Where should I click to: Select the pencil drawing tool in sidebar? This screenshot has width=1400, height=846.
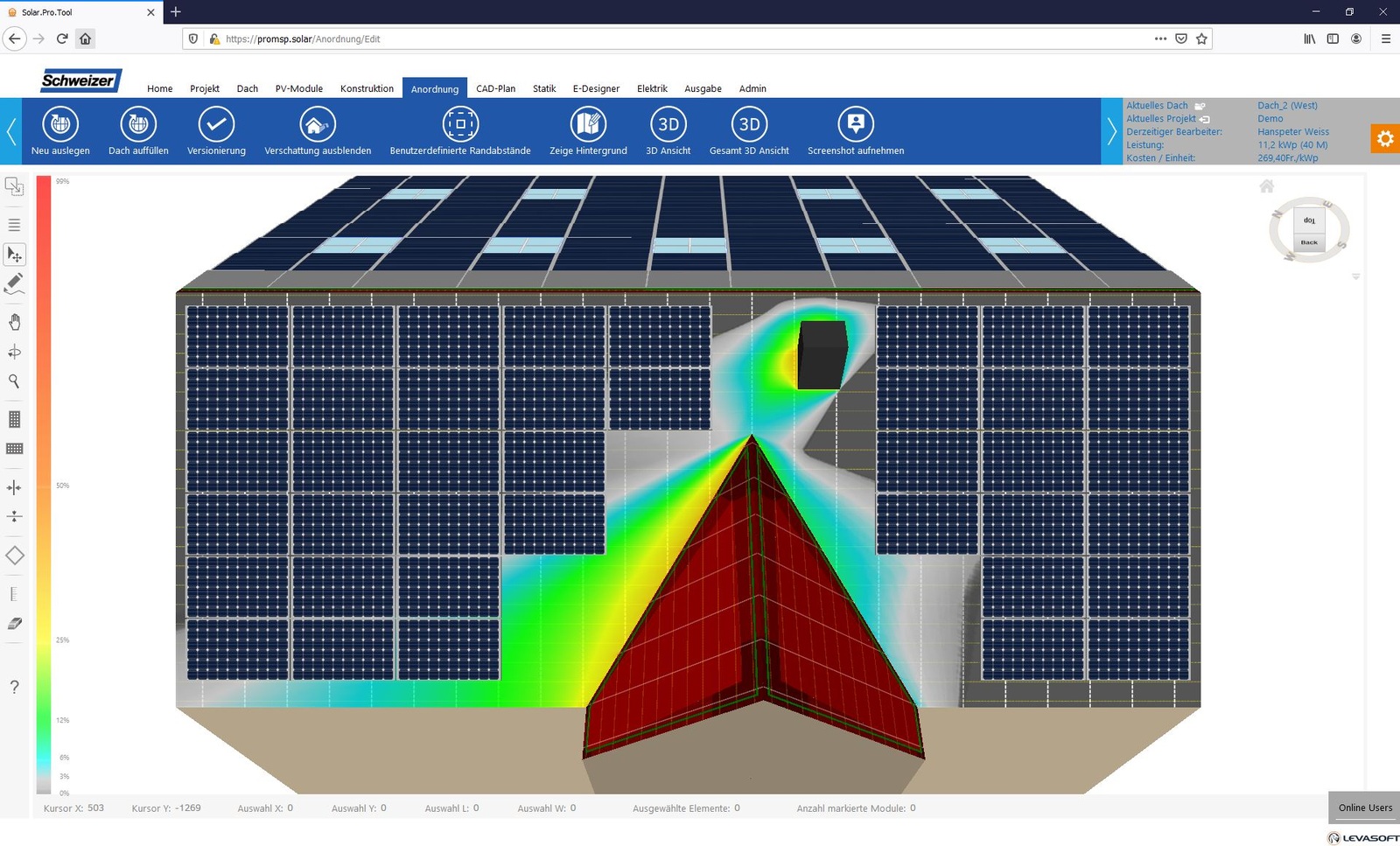pos(14,283)
